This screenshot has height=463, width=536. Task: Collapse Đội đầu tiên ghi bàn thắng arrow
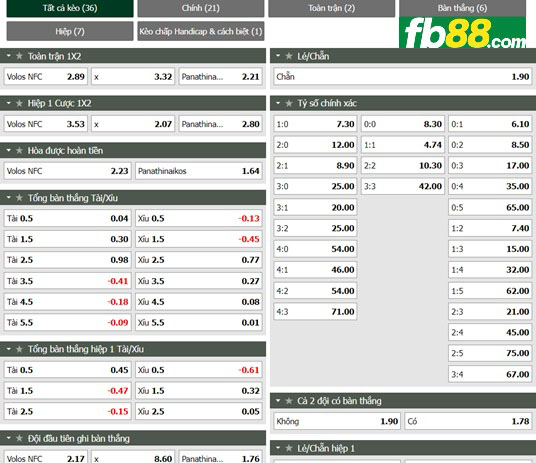click(x=9, y=438)
